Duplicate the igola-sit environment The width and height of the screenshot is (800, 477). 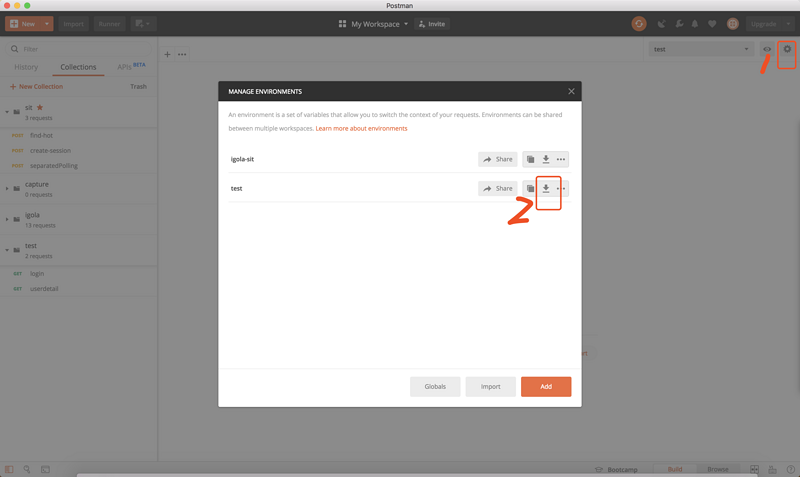pyautogui.click(x=531, y=159)
